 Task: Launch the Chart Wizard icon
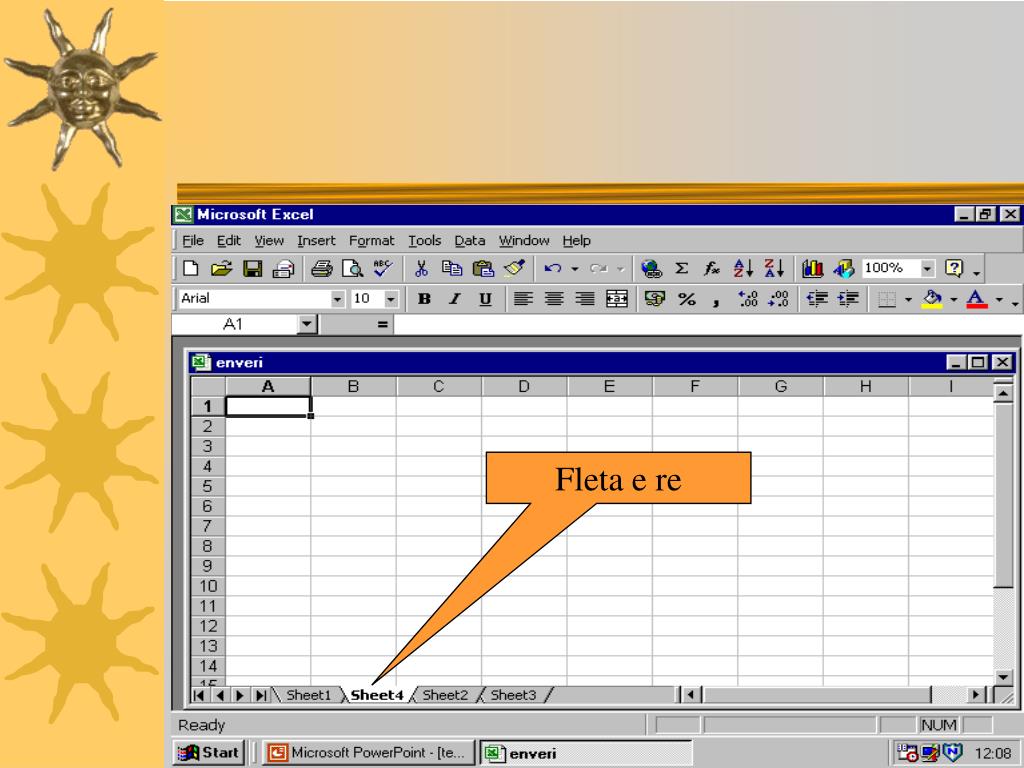click(812, 268)
